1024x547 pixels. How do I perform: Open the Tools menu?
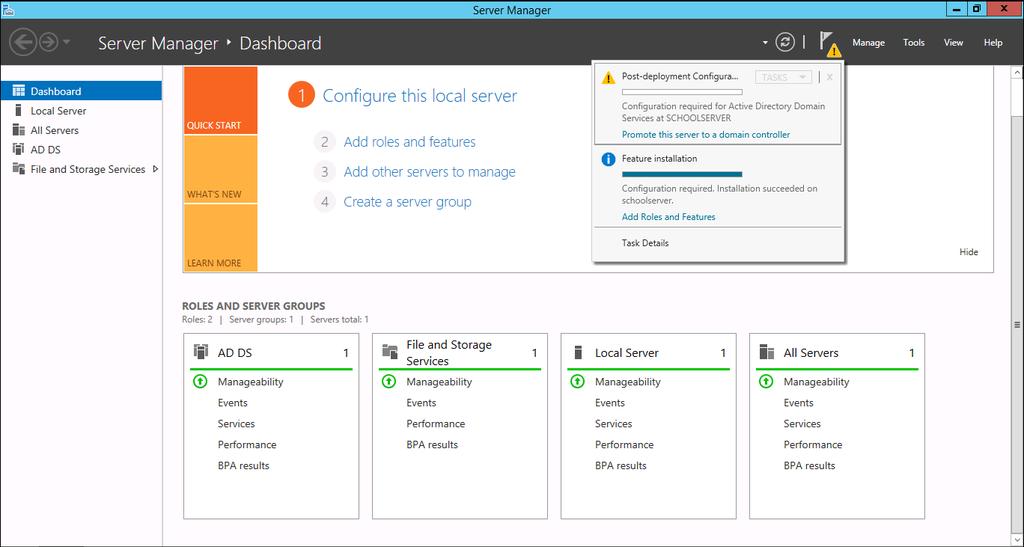[913, 42]
